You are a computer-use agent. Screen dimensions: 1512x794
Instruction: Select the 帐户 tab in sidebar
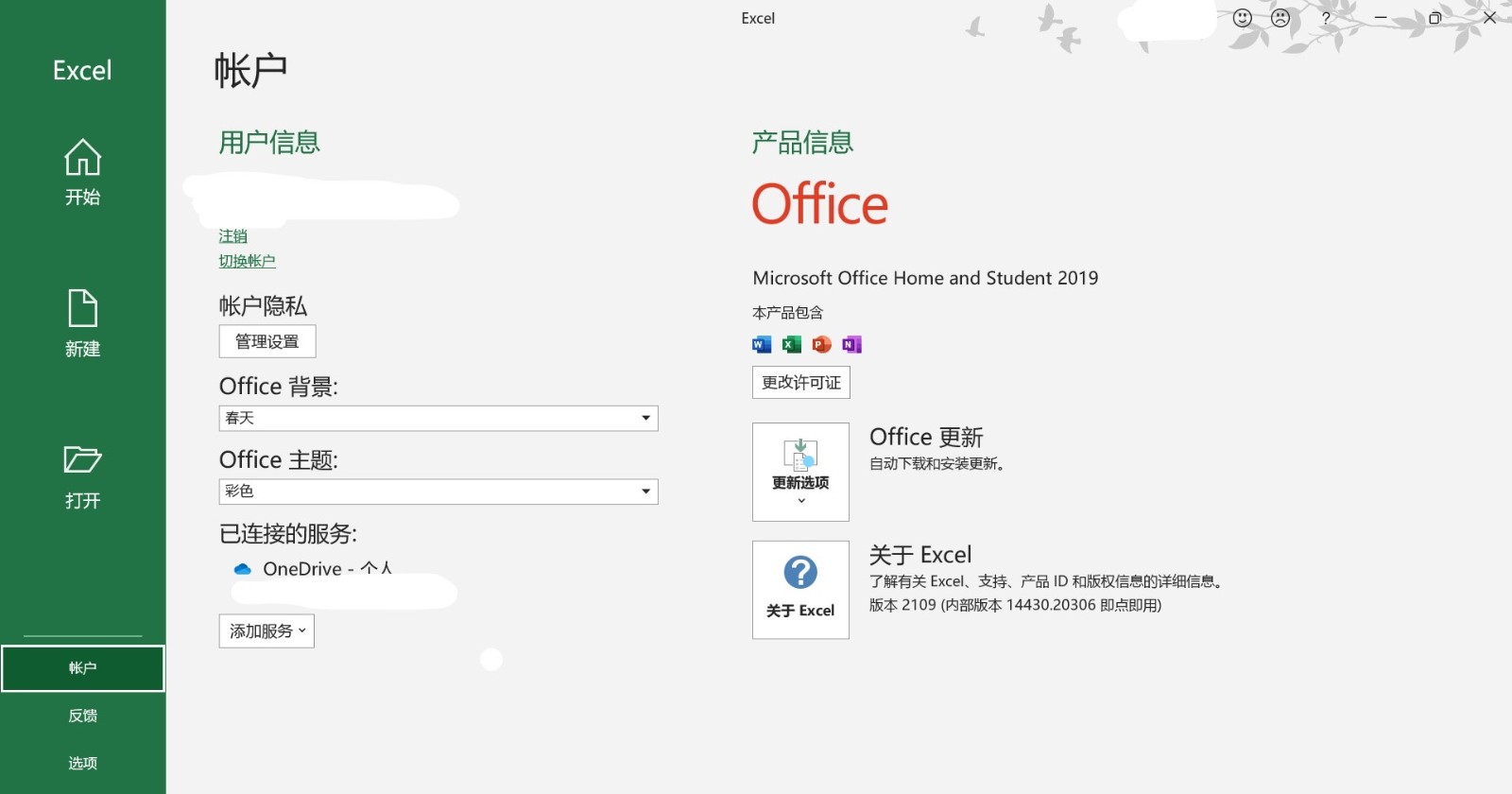coord(83,668)
